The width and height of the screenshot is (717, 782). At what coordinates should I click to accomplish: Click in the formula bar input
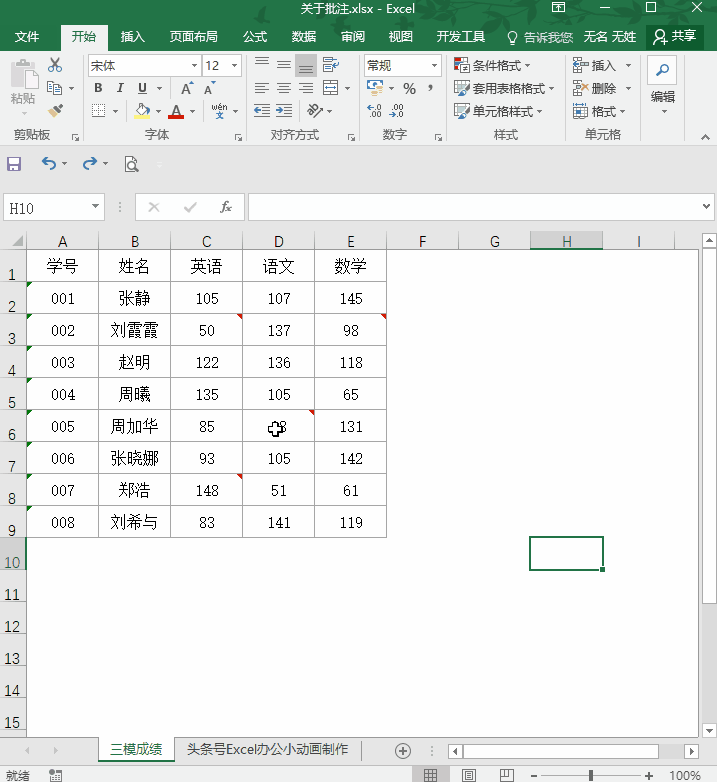pos(474,207)
